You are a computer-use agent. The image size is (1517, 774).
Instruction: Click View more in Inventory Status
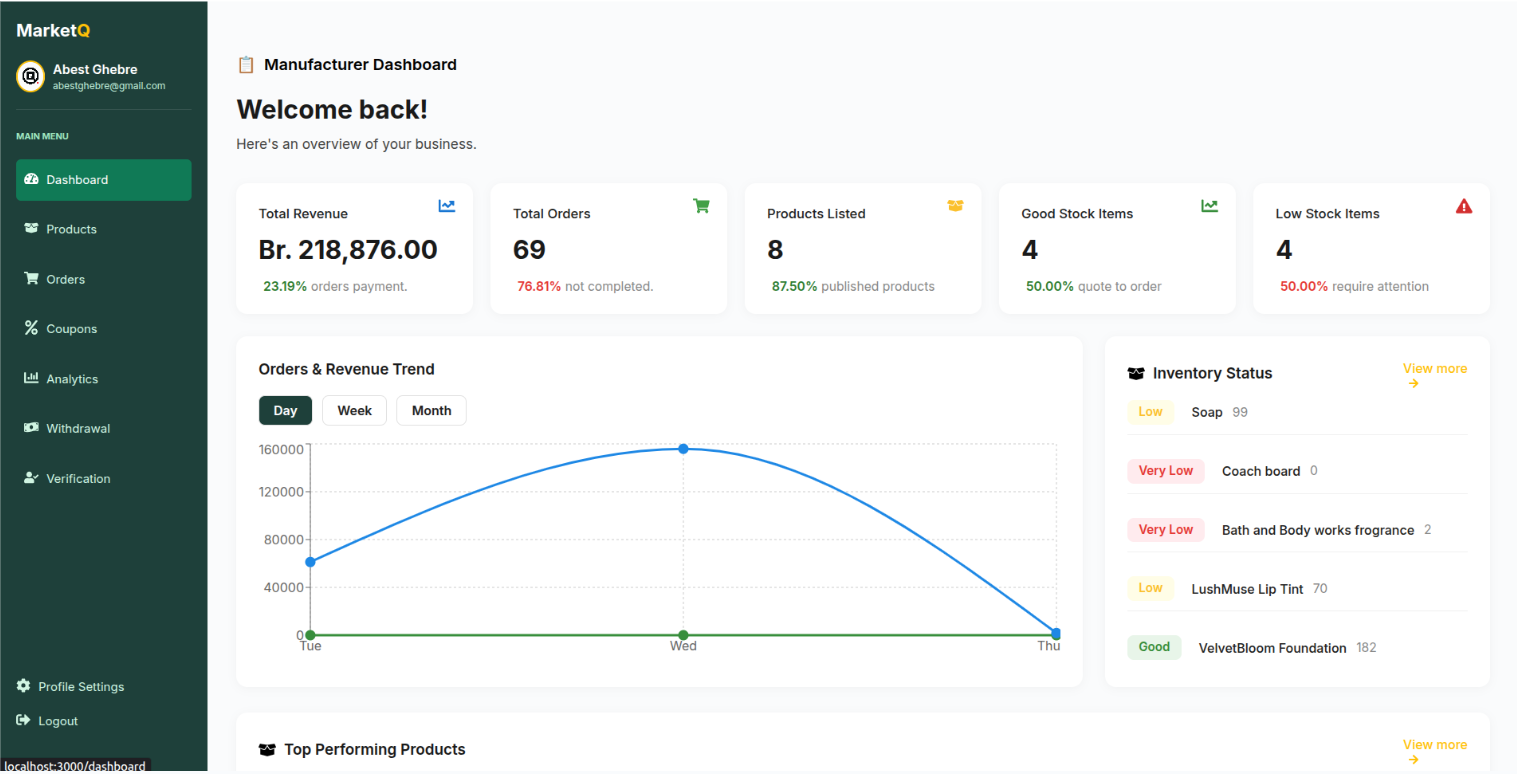pos(1434,369)
